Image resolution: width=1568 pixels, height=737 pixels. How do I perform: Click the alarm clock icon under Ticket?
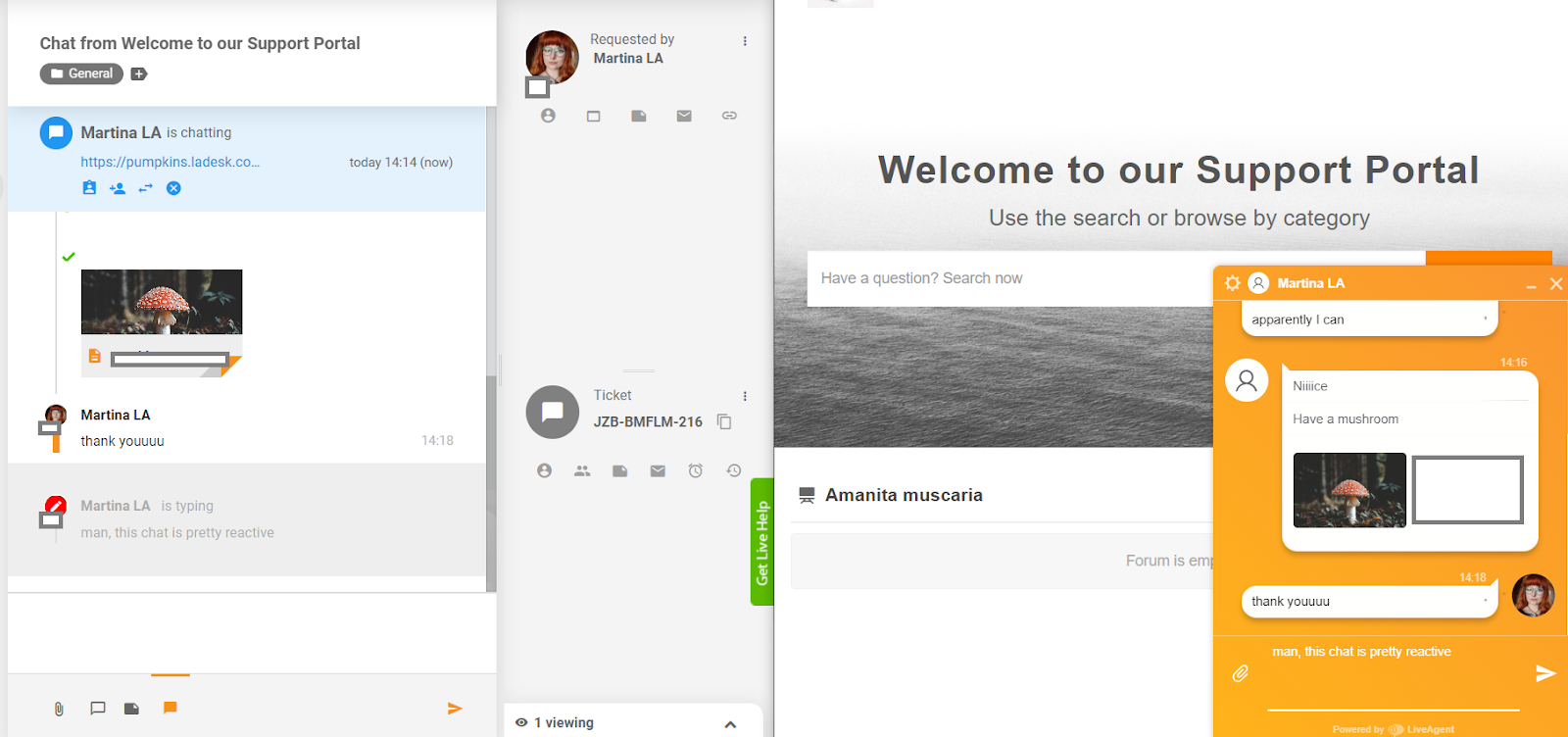pos(695,471)
